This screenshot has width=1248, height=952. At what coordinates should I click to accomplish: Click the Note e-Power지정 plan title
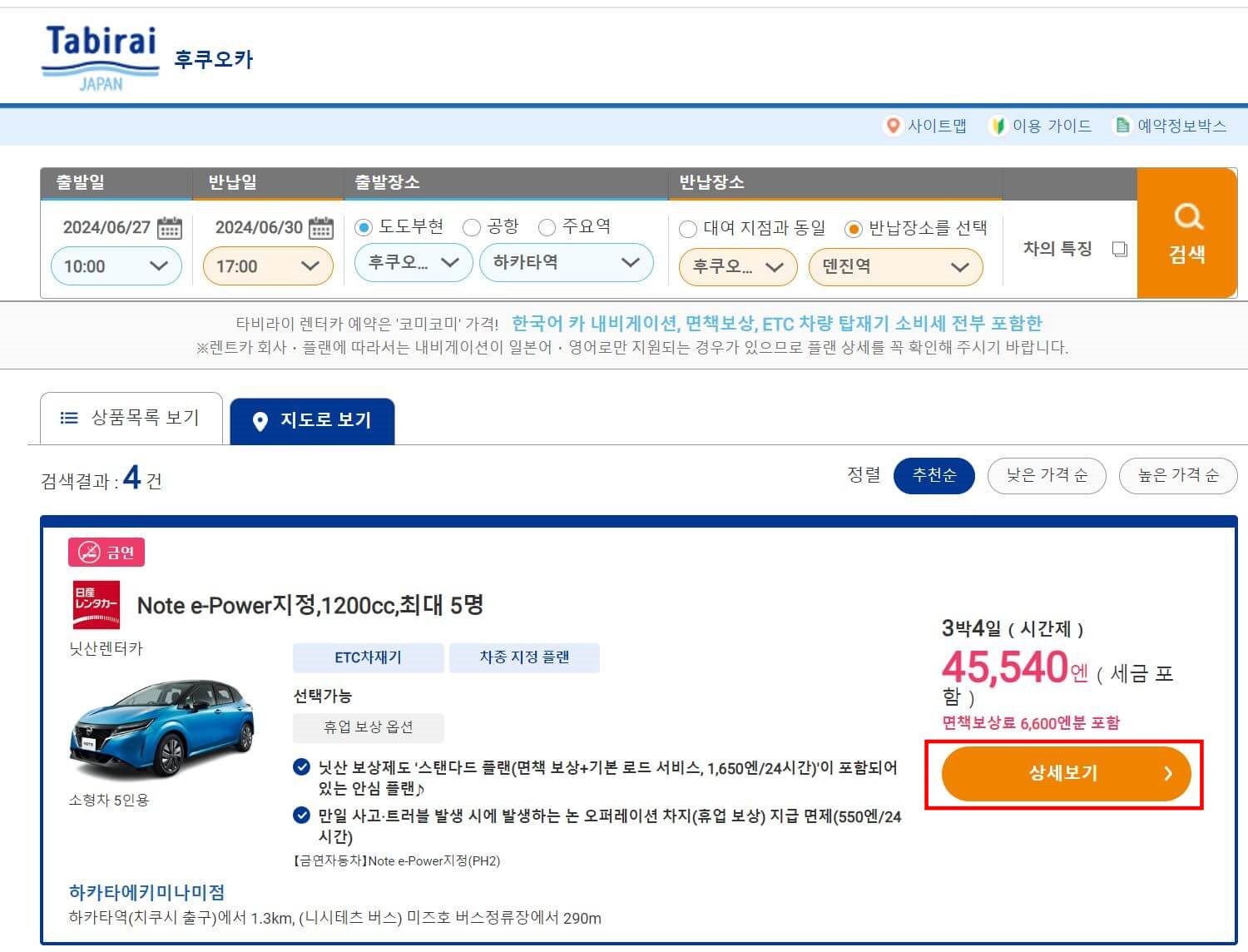310,605
